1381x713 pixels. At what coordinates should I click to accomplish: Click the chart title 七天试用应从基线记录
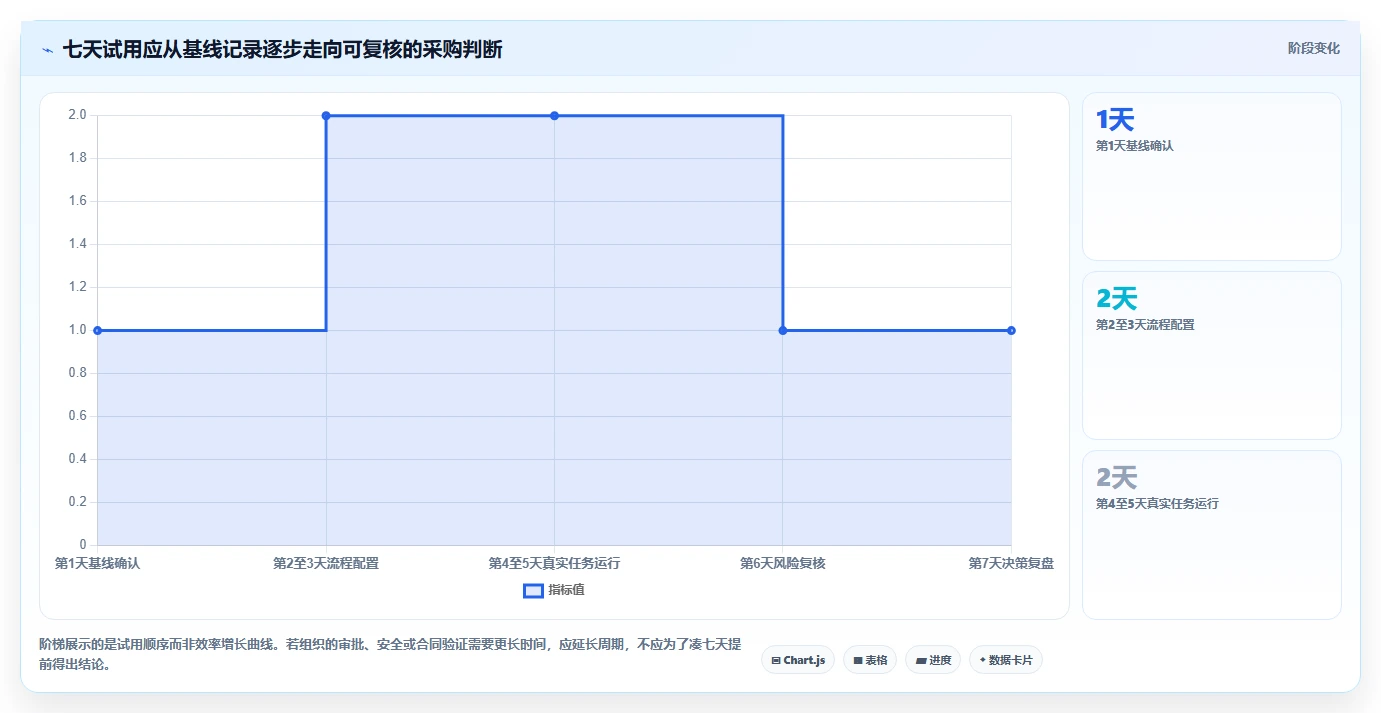[283, 49]
